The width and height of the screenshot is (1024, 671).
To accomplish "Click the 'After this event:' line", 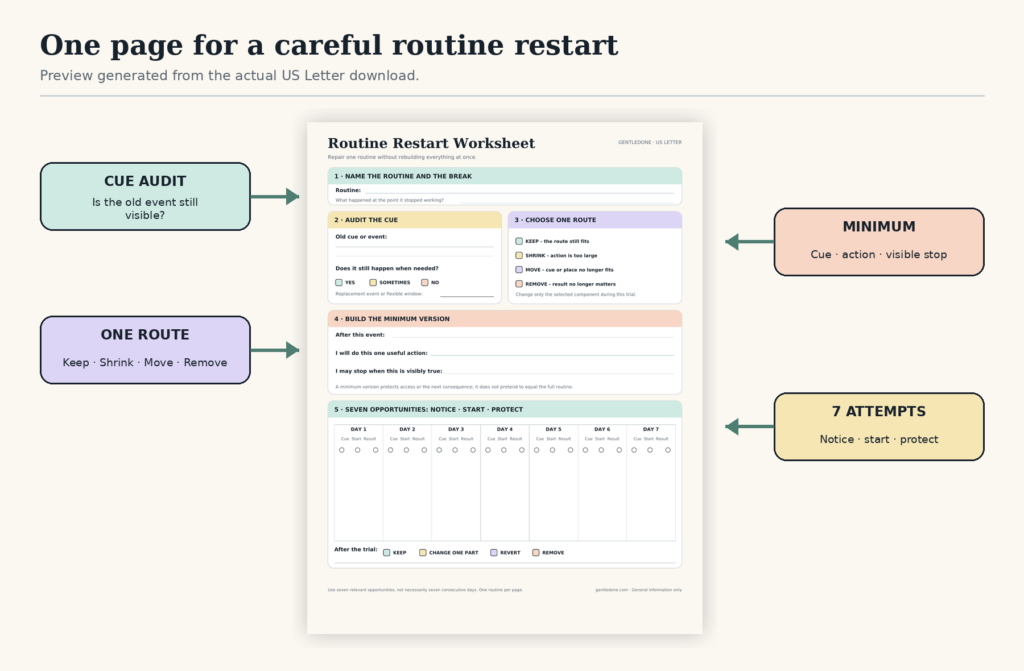I will coord(531,336).
